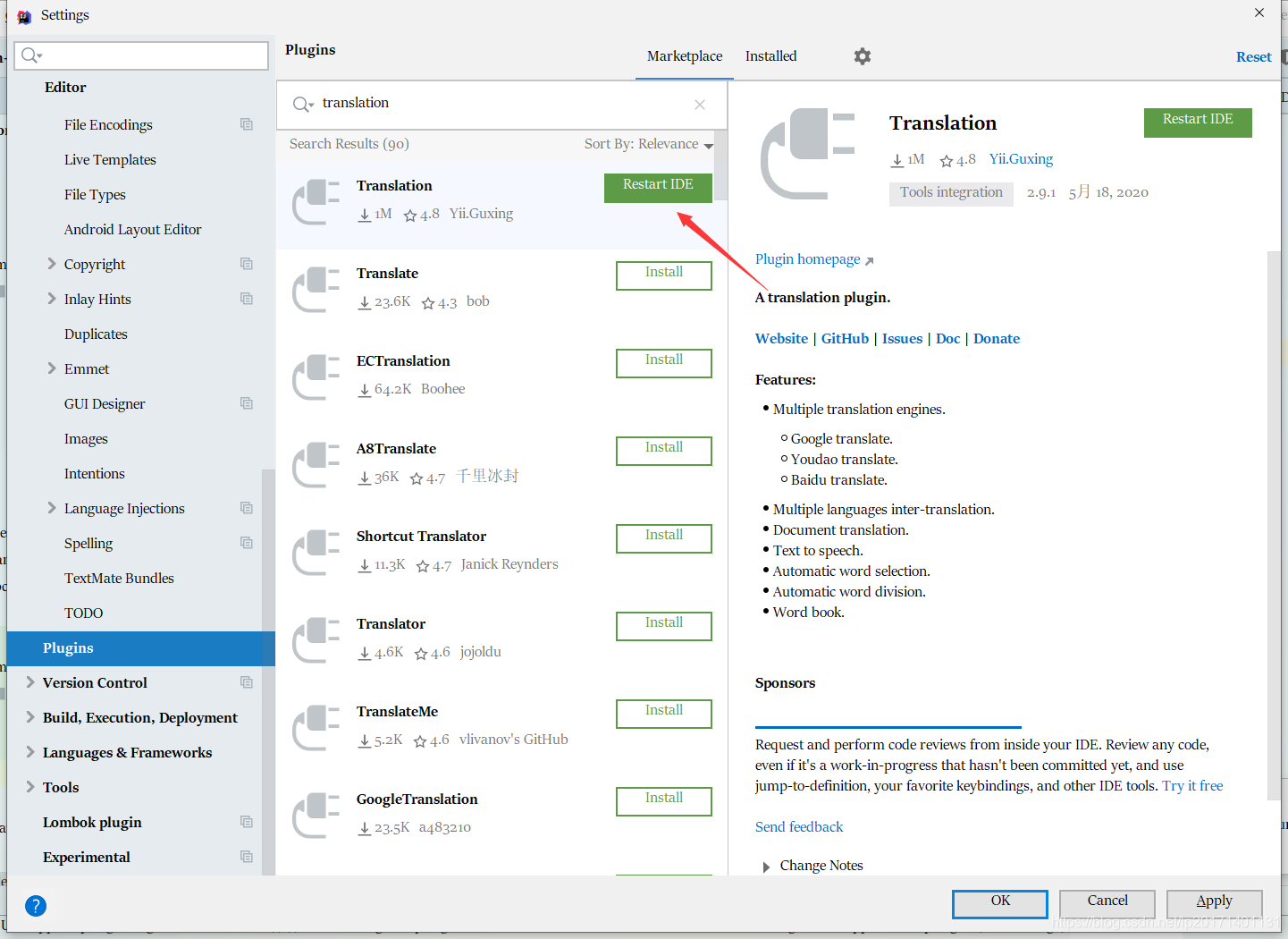This screenshot has width=1288, height=939.
Task: Select File Types in settings tree
Action: click(x=95, y=195)
